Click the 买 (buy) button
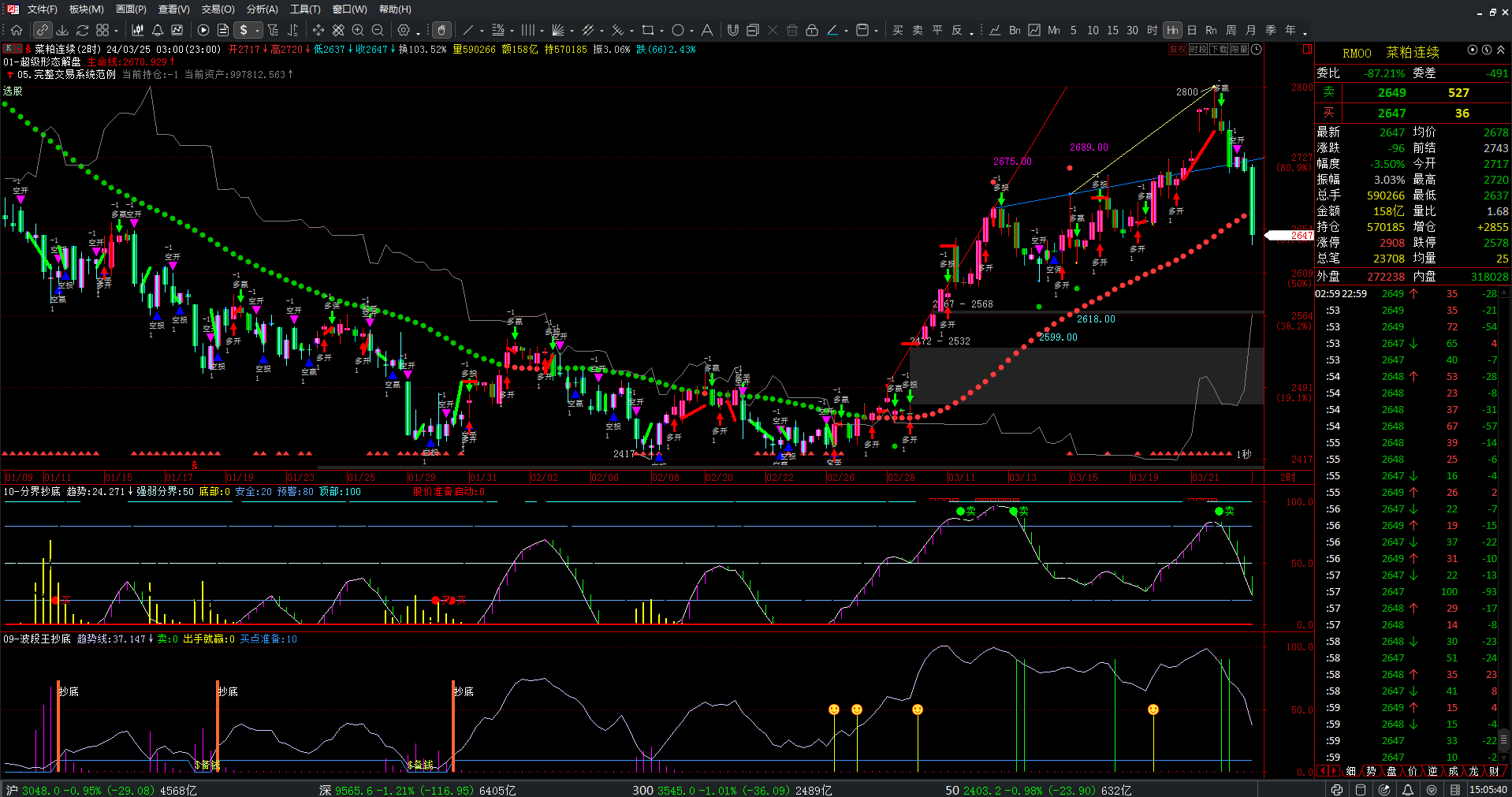1512x797 pixels. pyautogui.click(x=898, y=30)
